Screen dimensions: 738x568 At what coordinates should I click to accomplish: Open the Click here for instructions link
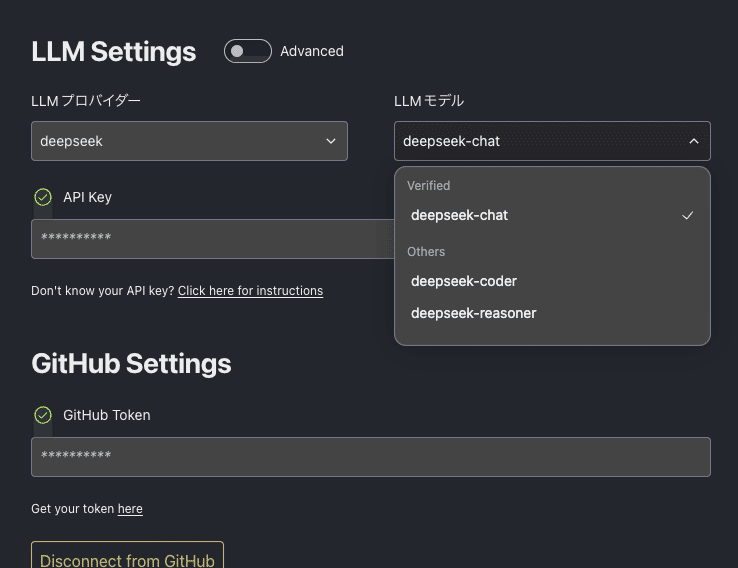250,291
